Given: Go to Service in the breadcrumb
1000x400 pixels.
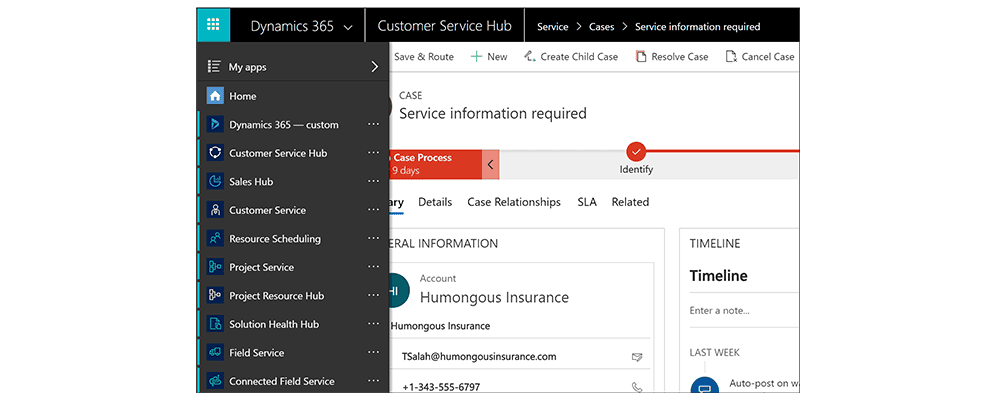Looking at the screenshot, I should [552, 27].
